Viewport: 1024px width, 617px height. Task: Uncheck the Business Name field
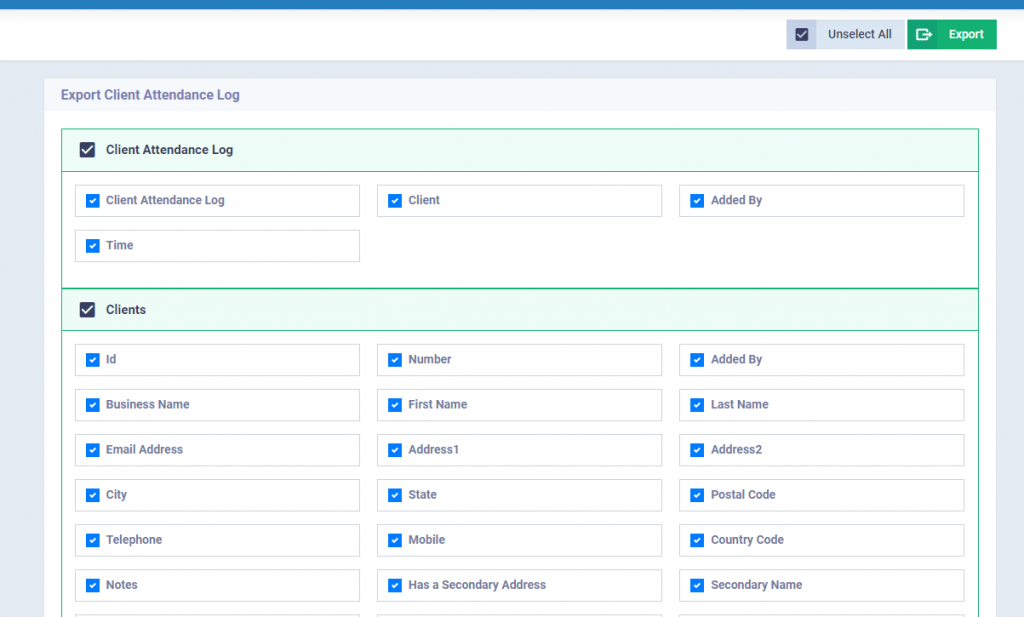coord(92,404)
